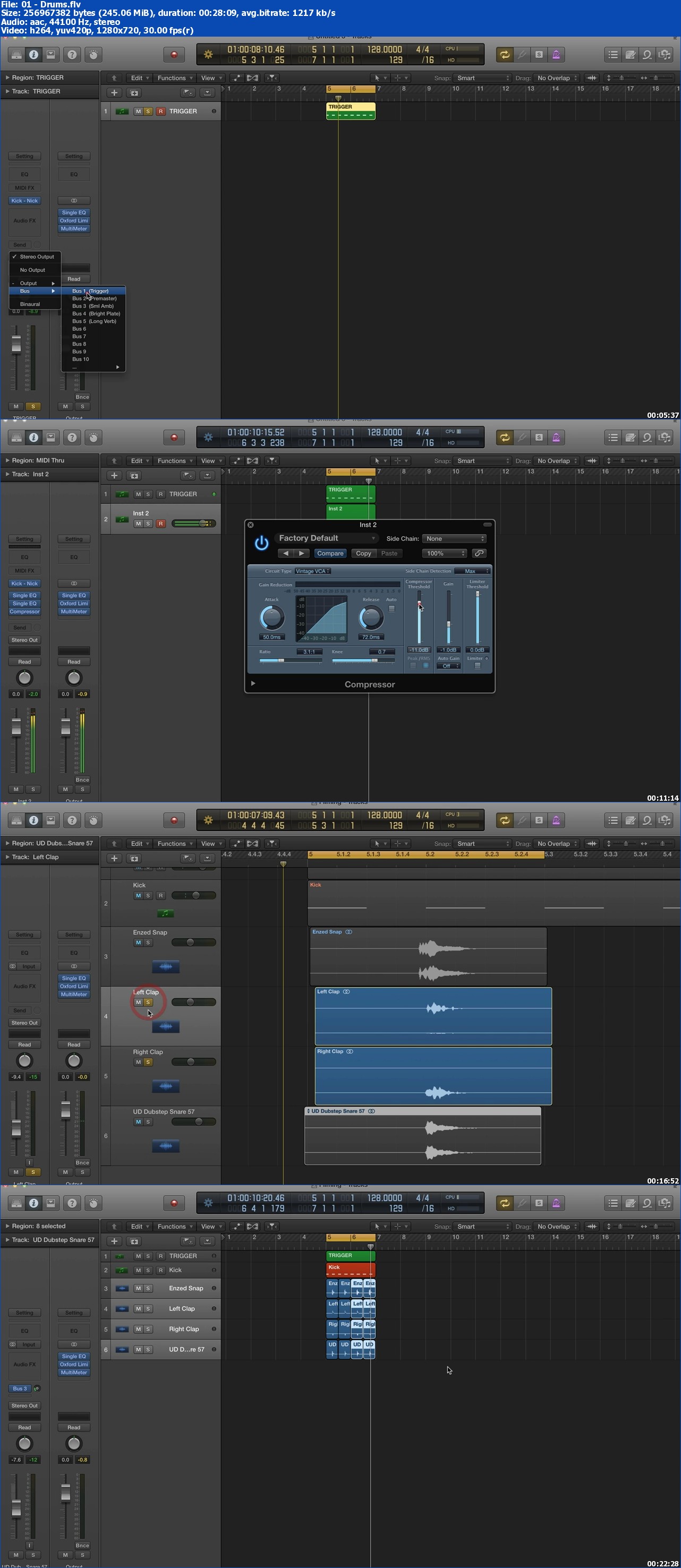Open the Circuit Type Vintage VCA dropdown

[x=312, y=571]
